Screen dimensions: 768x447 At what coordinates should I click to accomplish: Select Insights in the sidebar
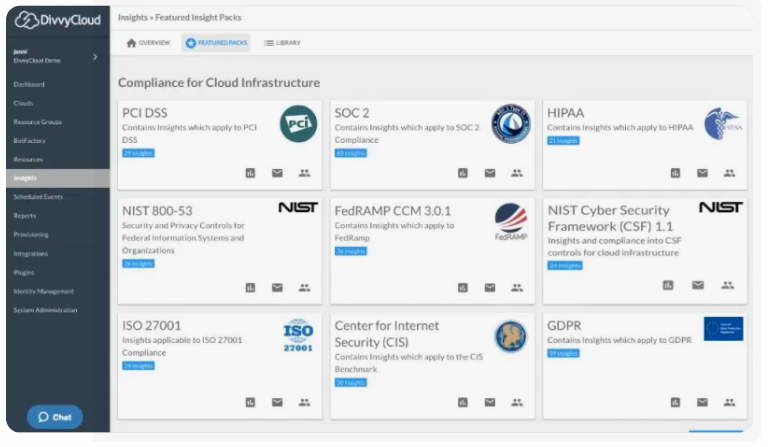click(x=58, y=178)
